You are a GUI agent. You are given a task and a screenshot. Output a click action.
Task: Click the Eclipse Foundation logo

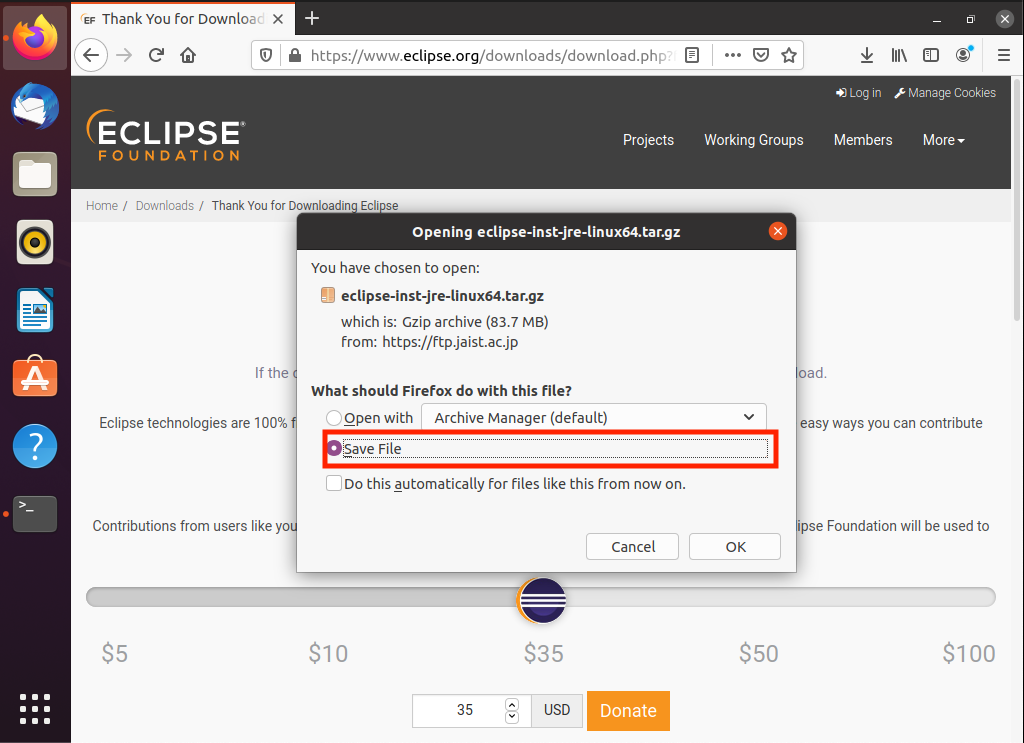(166, 135)
